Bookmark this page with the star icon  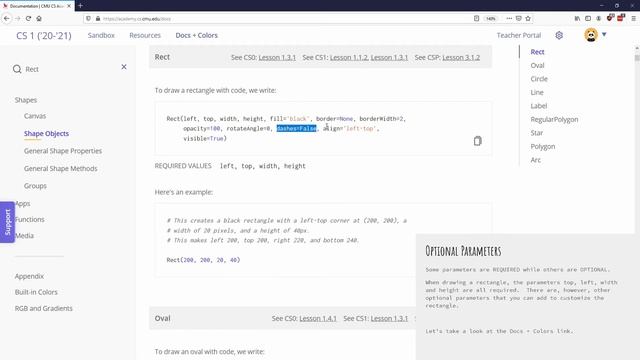[x=528, y=18]
